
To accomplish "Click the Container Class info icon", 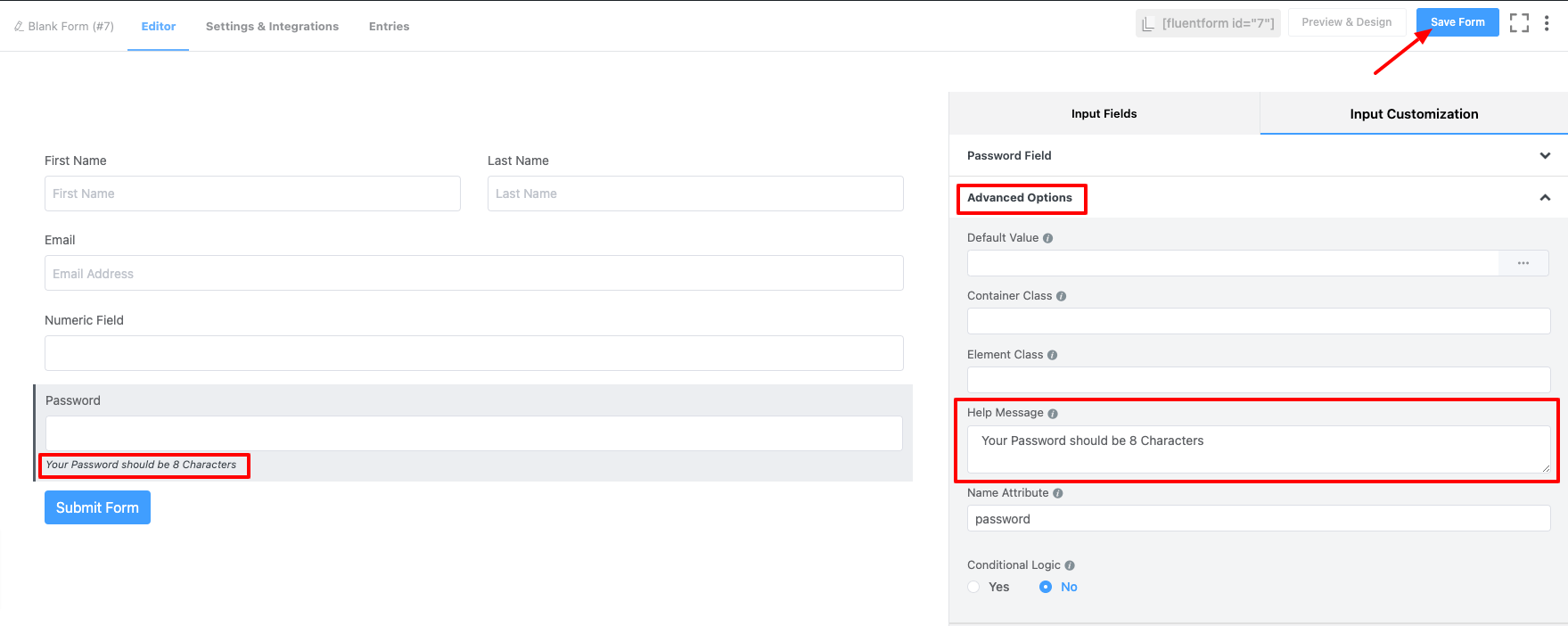I will [1061, 296].
